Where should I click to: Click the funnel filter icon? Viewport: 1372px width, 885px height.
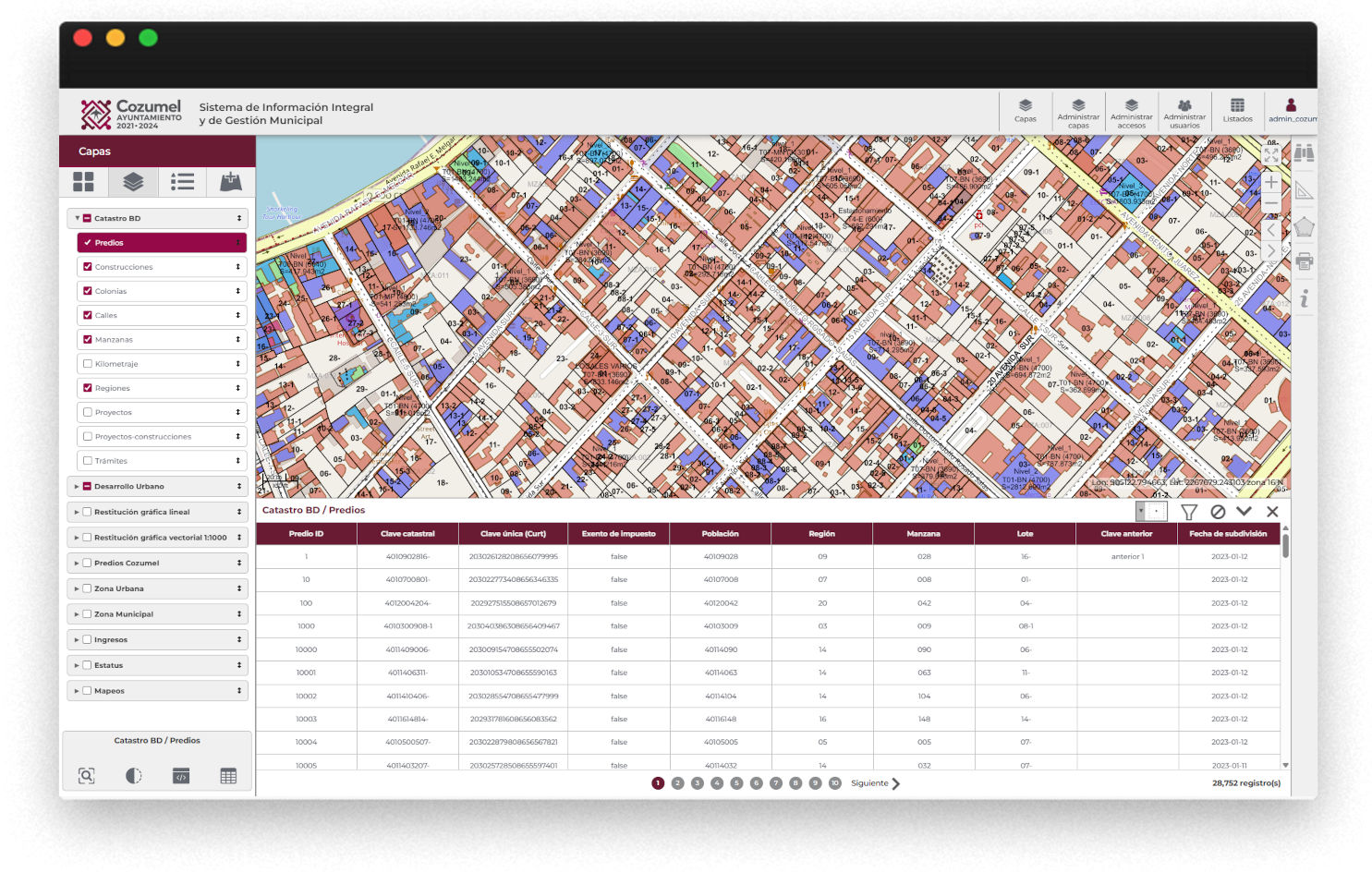coord(1189,512)
